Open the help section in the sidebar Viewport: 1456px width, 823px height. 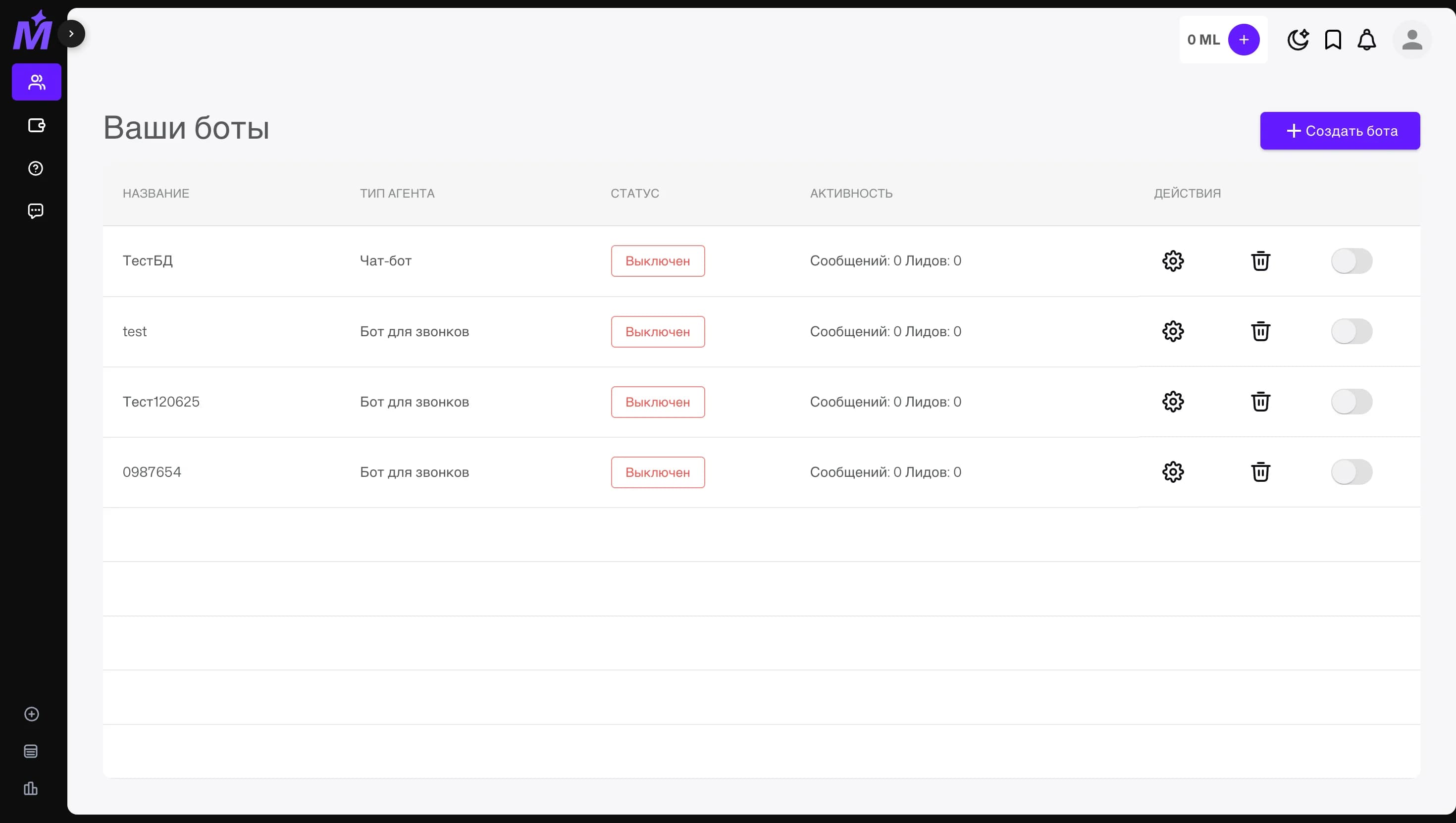[x=36, y=167]
